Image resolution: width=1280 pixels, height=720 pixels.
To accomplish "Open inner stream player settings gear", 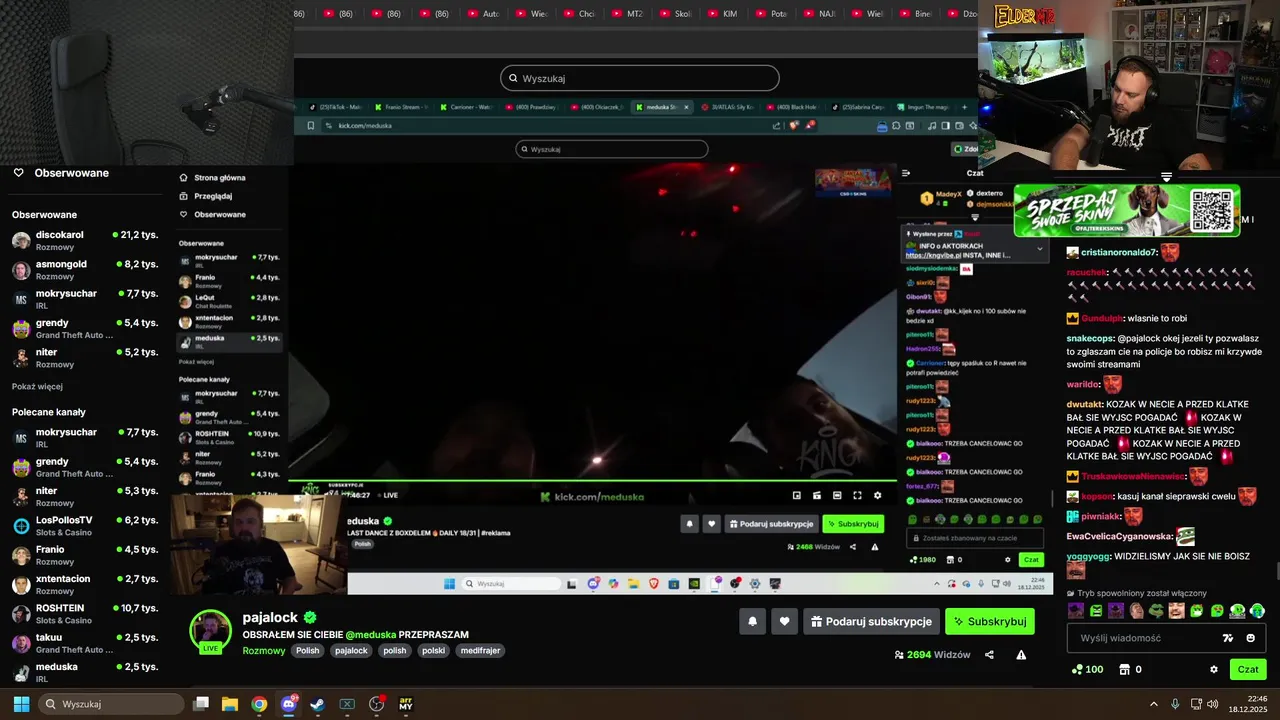I will pyautogui.click(x=877, y=495).
